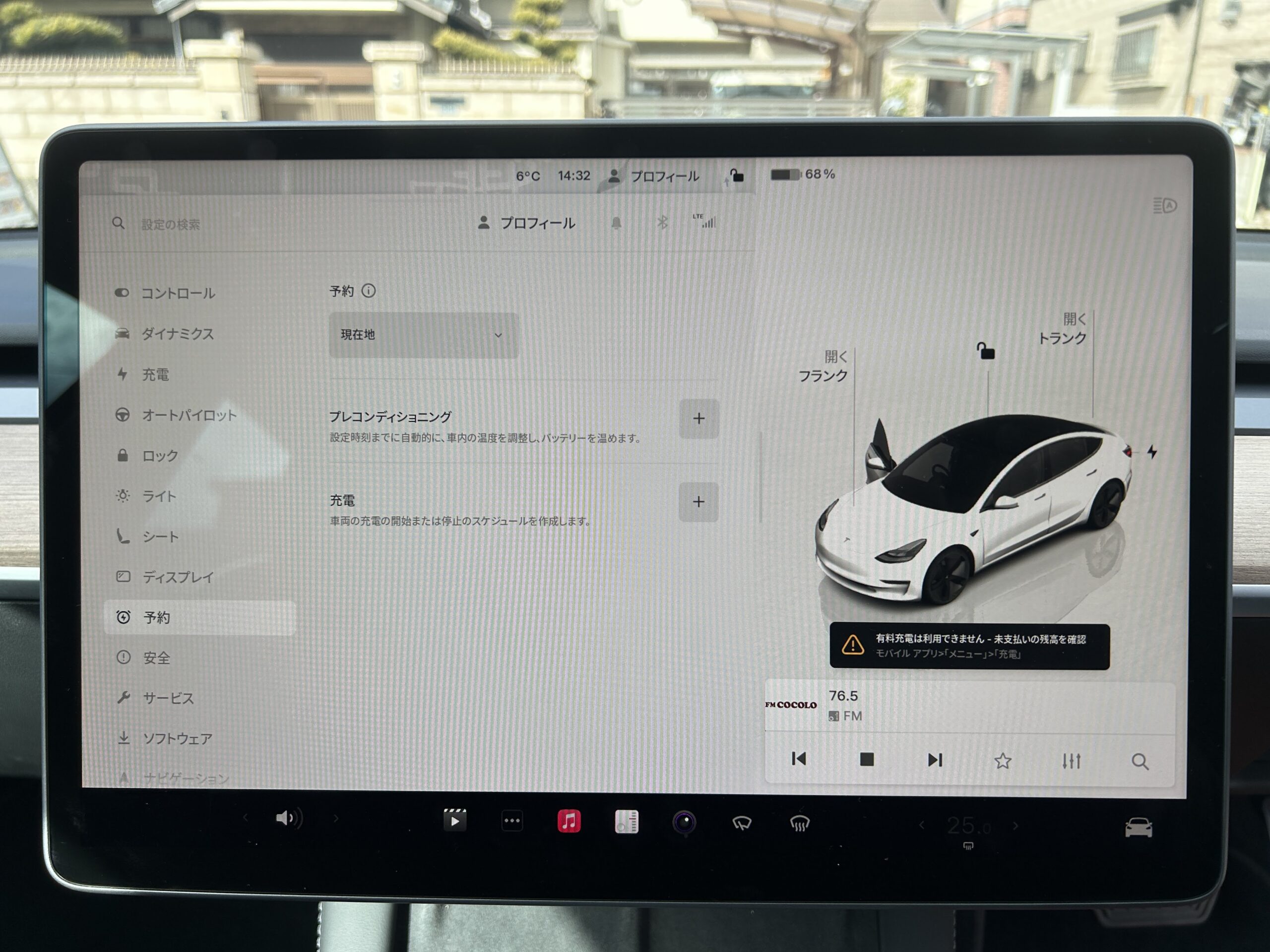Screen dimensions: 1270x952
Task: Open プロフィール in the top status bar
Action: (653, 176)
